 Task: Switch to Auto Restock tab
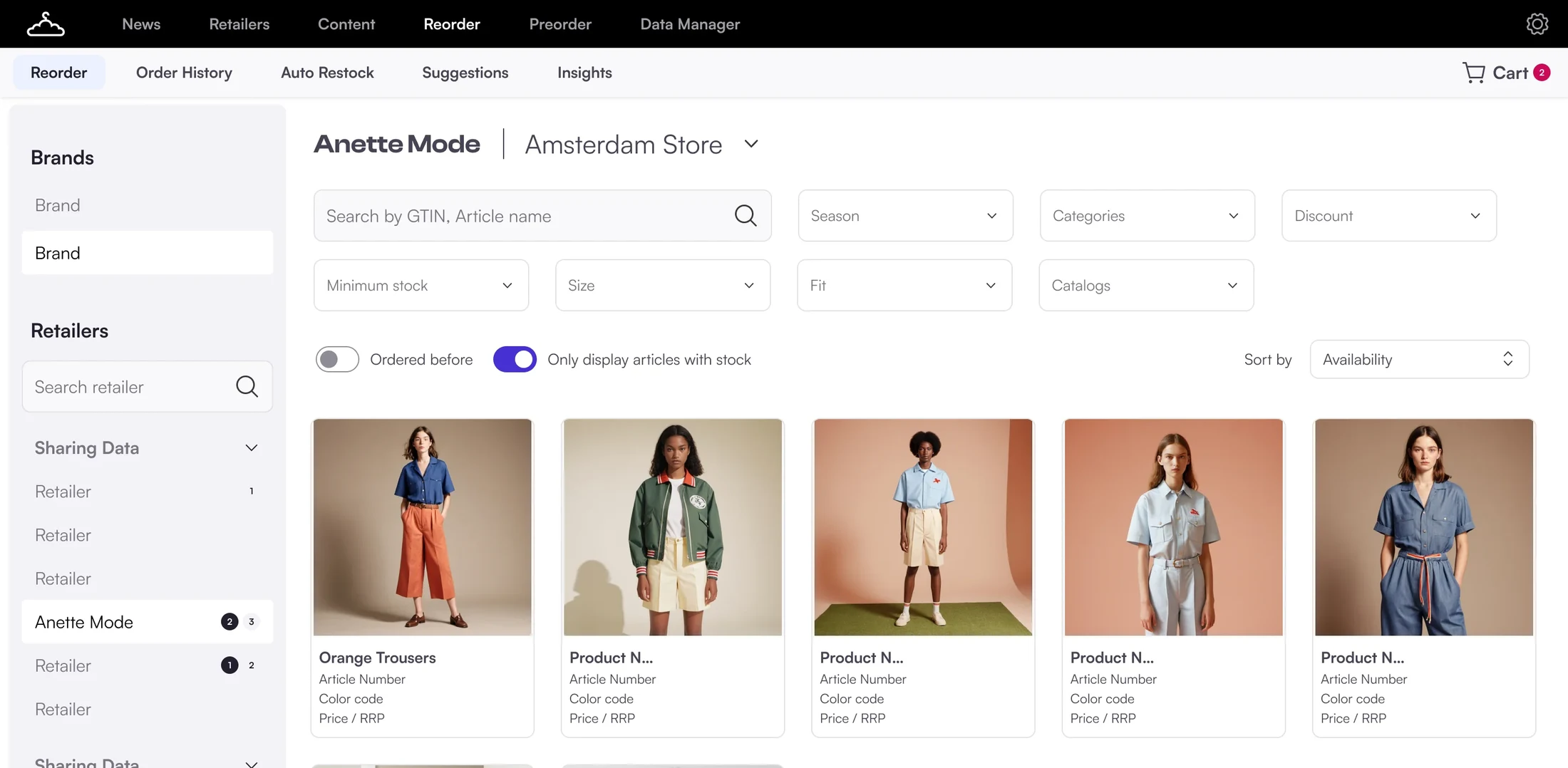(327, 73)
